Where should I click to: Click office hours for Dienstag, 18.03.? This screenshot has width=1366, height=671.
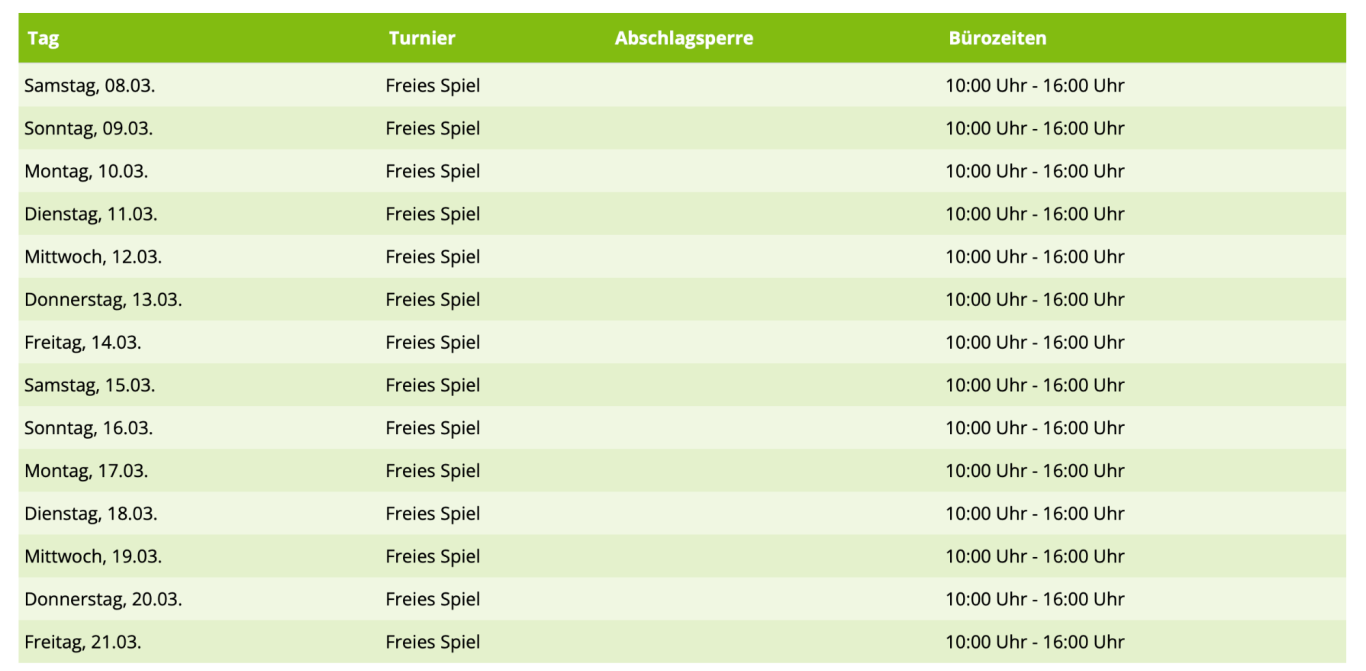pyautogui.click(x=1035, y=514)
